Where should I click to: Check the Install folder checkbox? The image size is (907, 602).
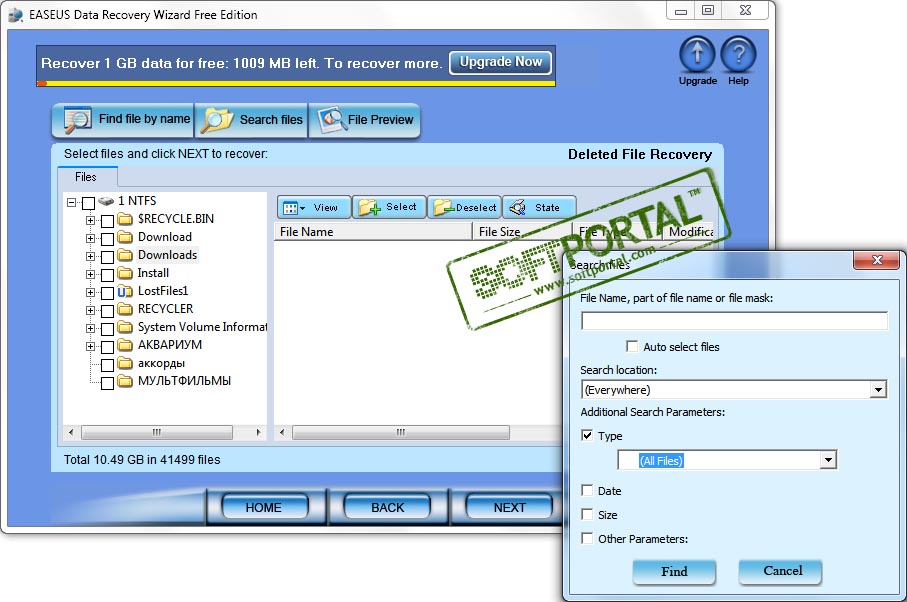pos(107,275)
